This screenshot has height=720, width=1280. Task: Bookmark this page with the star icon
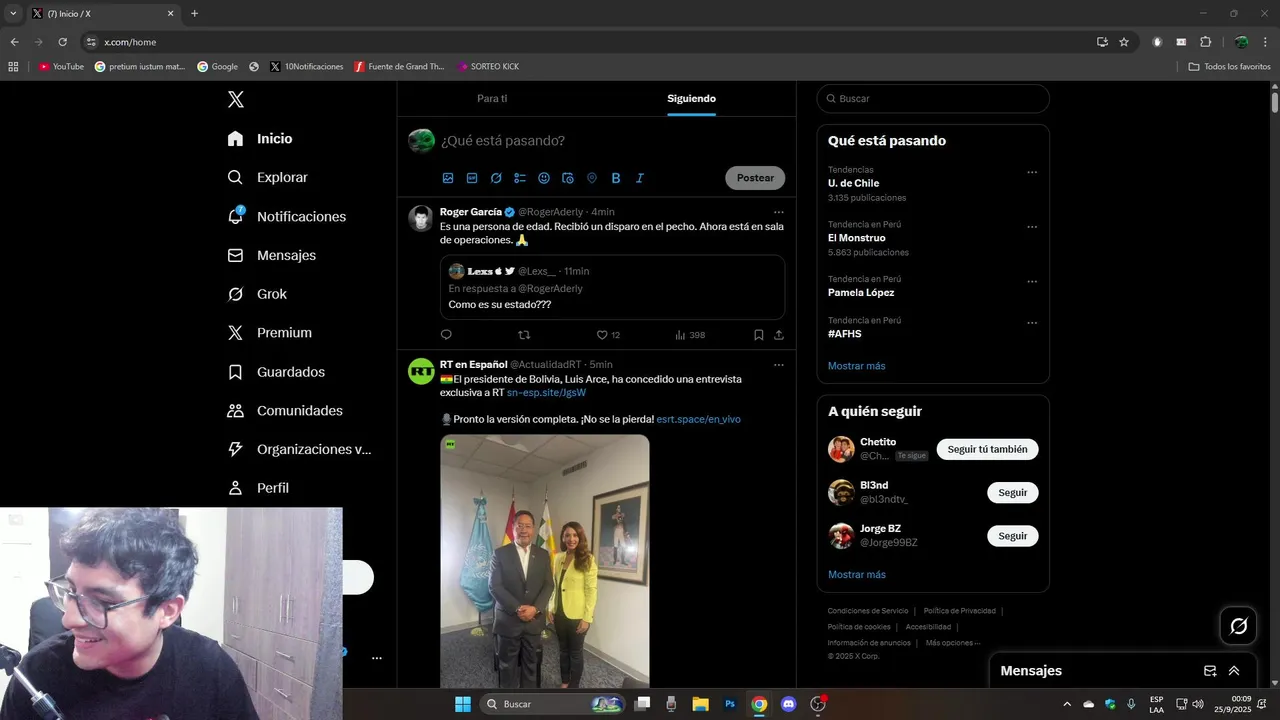pos(1124,42)
